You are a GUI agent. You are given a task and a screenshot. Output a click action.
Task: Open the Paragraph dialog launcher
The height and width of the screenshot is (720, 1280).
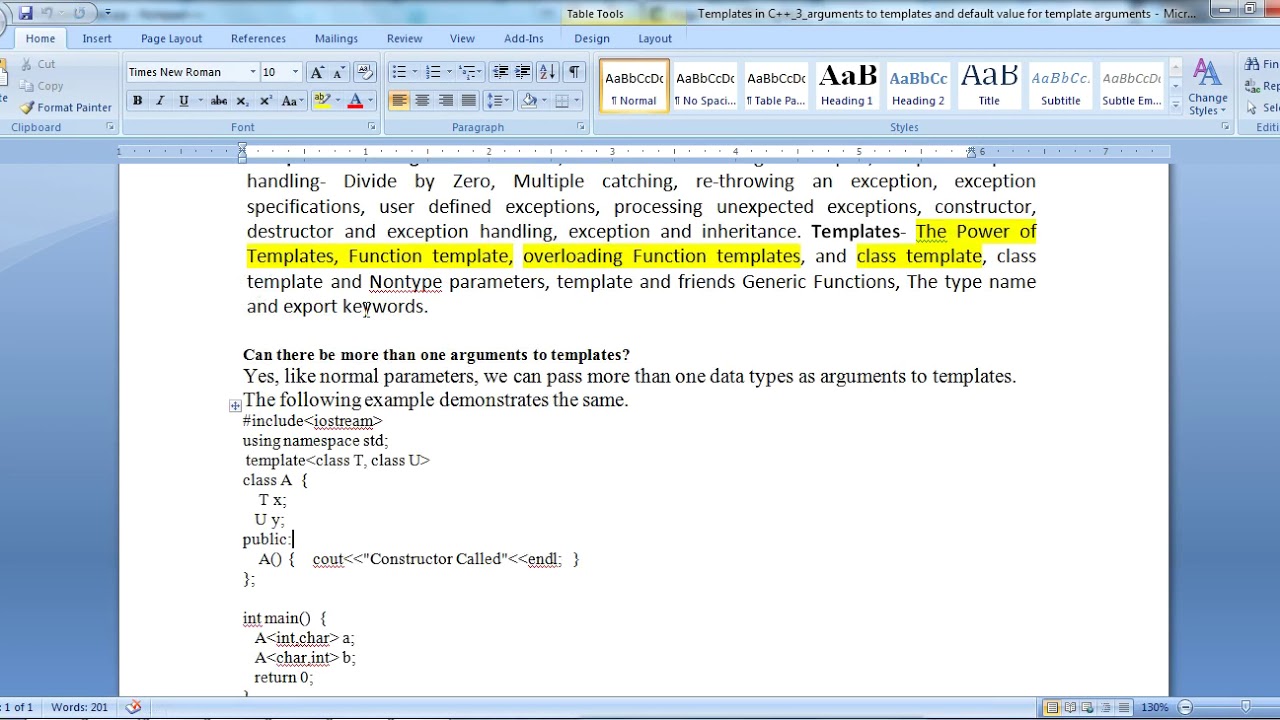pyautogui.click(x=581, y=127)
